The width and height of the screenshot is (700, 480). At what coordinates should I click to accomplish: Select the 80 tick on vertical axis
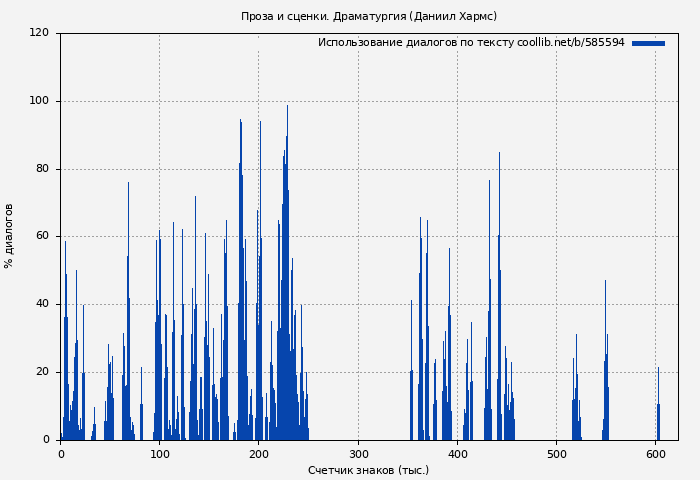pos(42,169)
